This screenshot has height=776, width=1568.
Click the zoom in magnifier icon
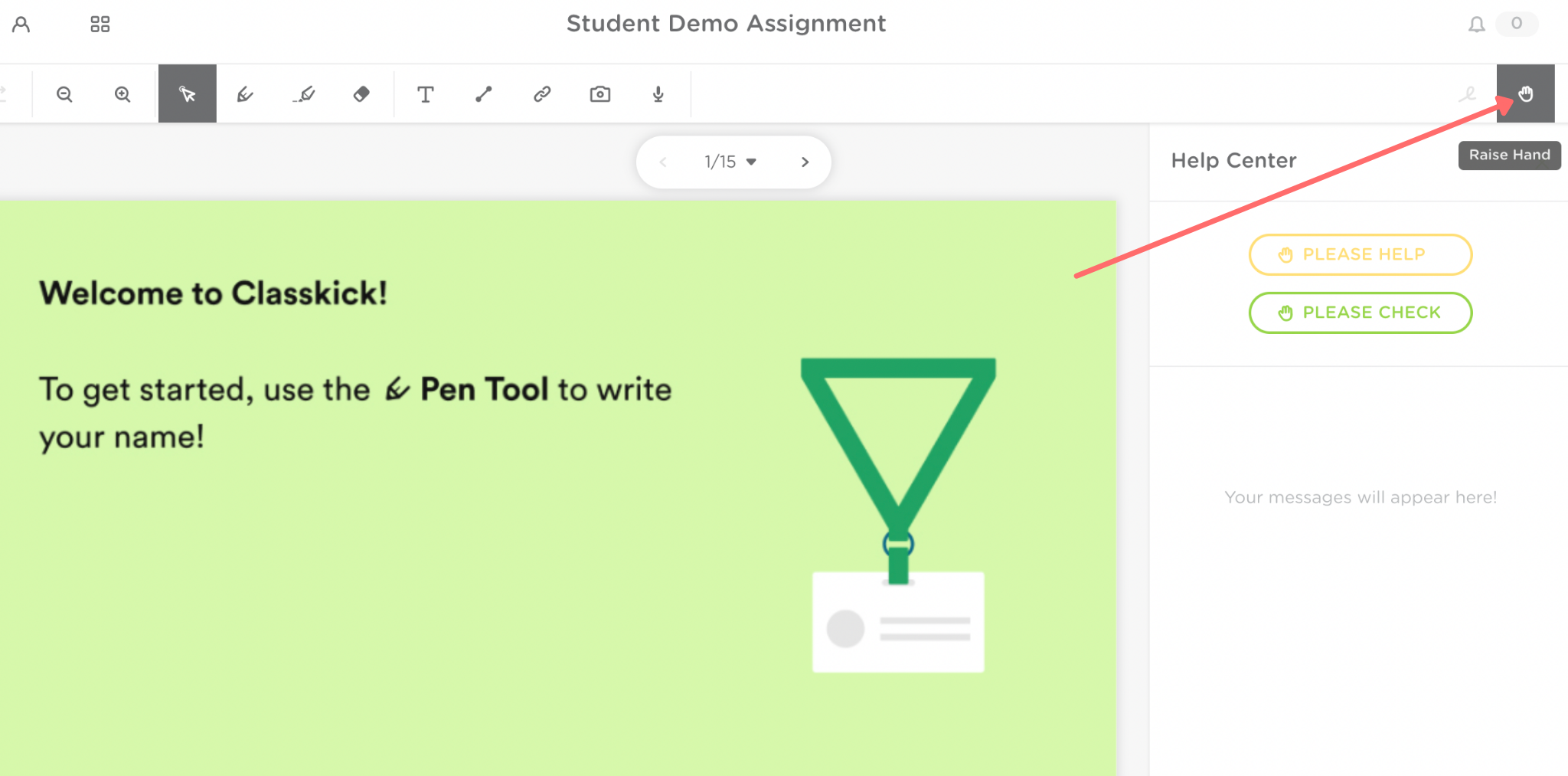(x=122, y=94)
